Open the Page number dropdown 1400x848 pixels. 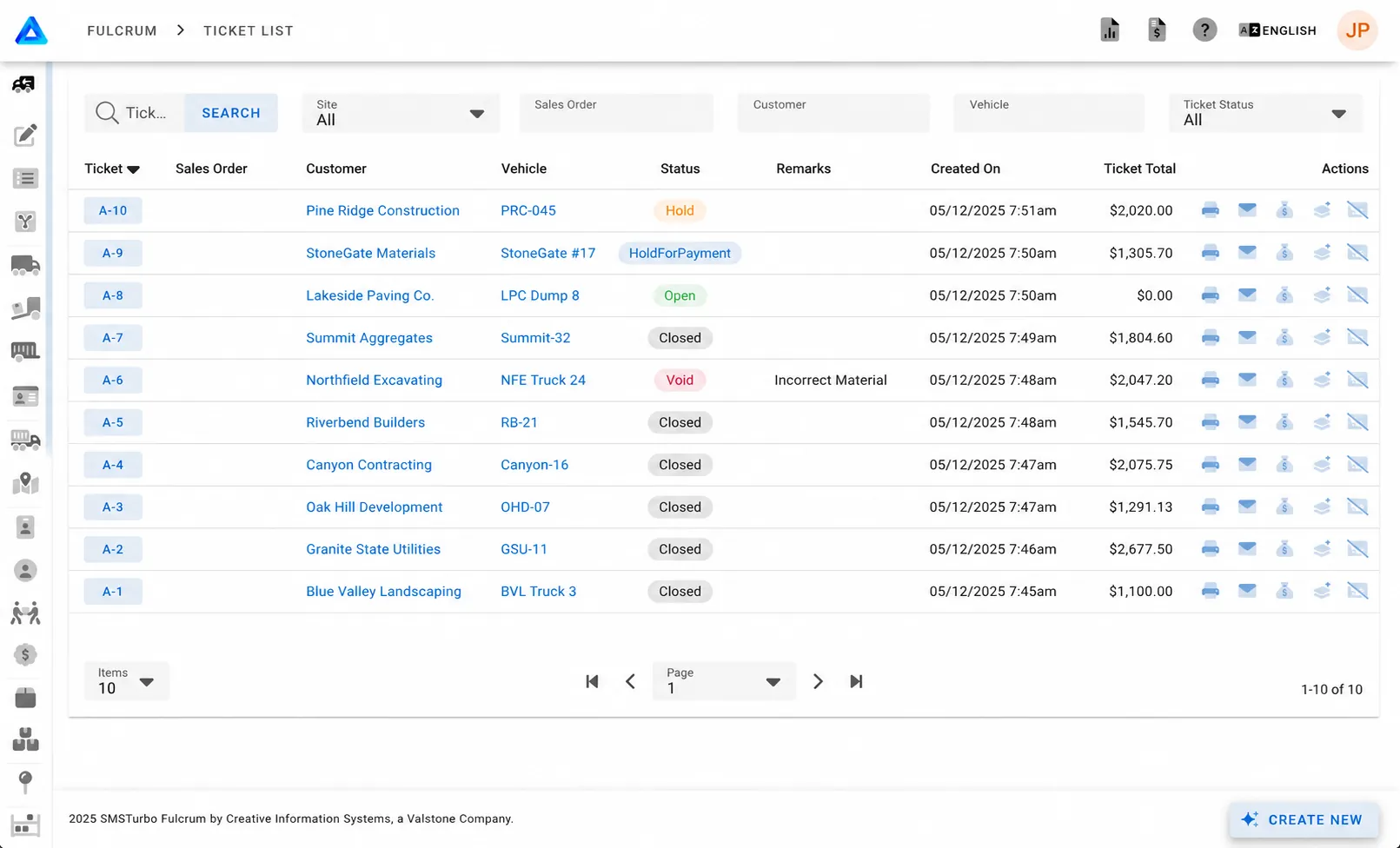[724, 681]
